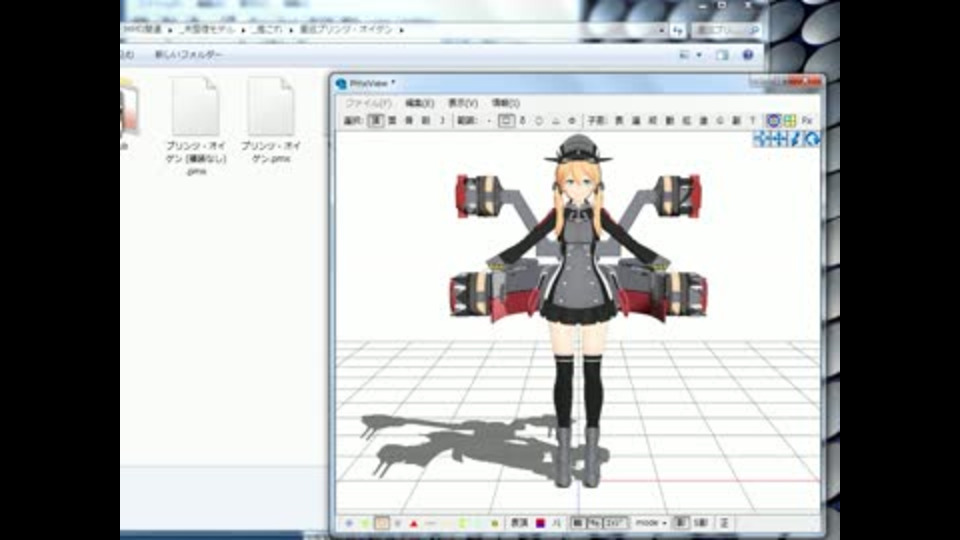
Task: Click the 連 toolbar button
Action: tap(703, 121)
